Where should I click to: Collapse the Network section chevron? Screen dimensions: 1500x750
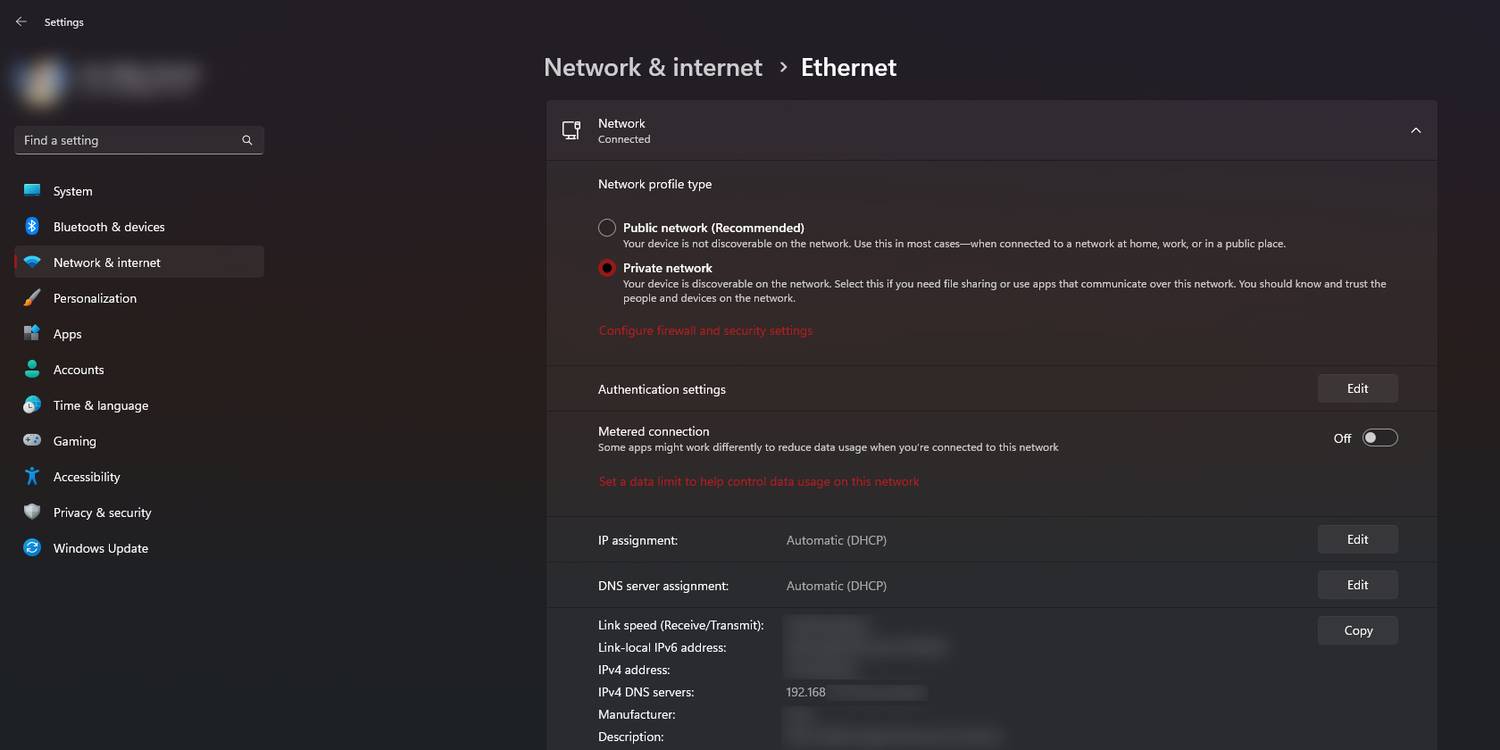pos(1415,130)
